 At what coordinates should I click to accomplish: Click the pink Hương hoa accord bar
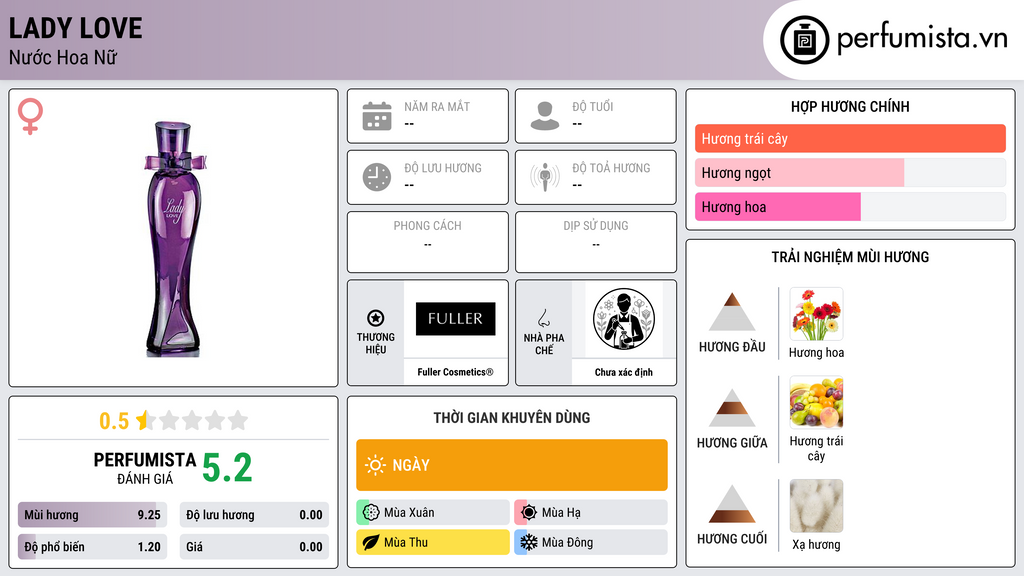tap(850, 206)
